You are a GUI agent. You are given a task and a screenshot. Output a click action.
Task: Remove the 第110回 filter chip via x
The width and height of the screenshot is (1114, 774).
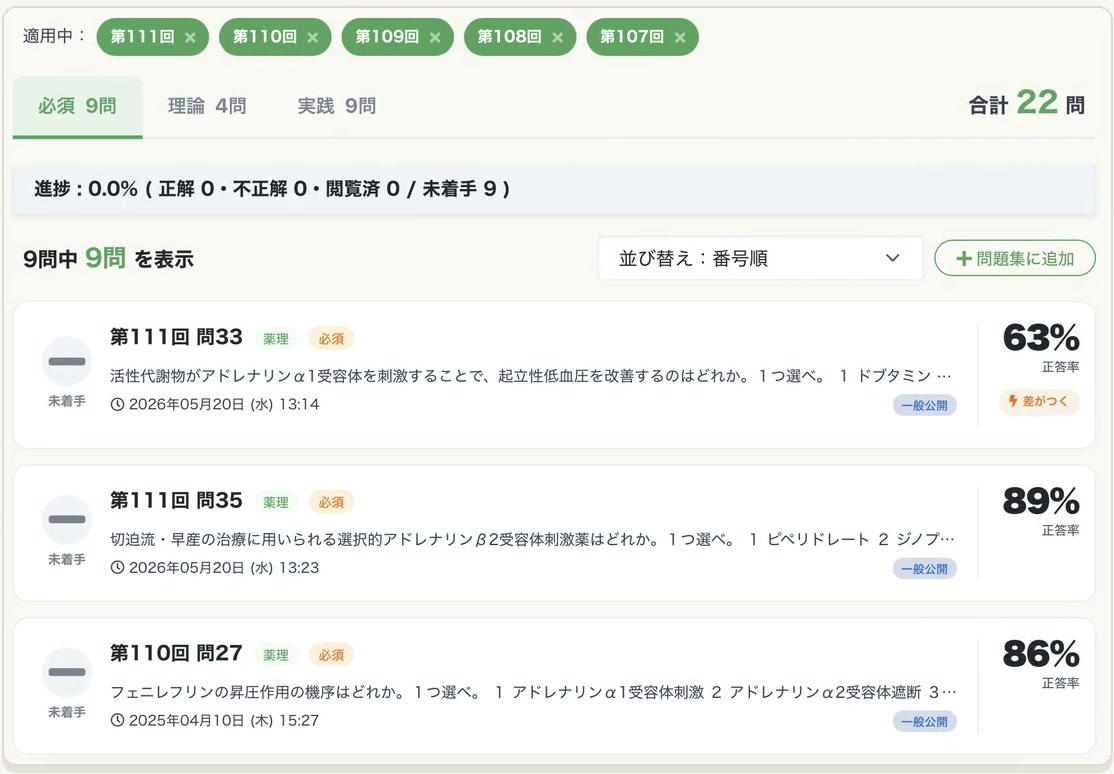313,38
